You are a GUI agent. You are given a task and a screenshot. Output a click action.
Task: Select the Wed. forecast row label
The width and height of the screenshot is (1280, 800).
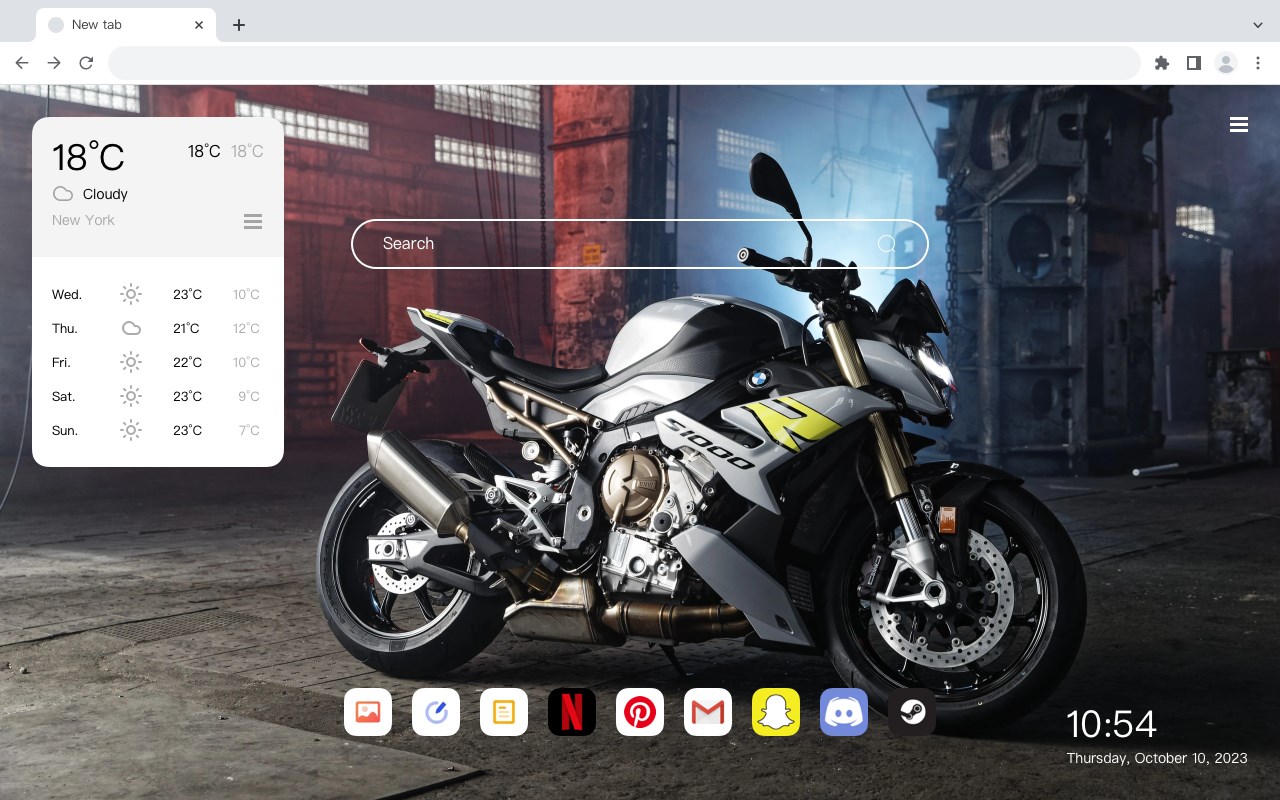pyautogui.click(x=67, y=295)
